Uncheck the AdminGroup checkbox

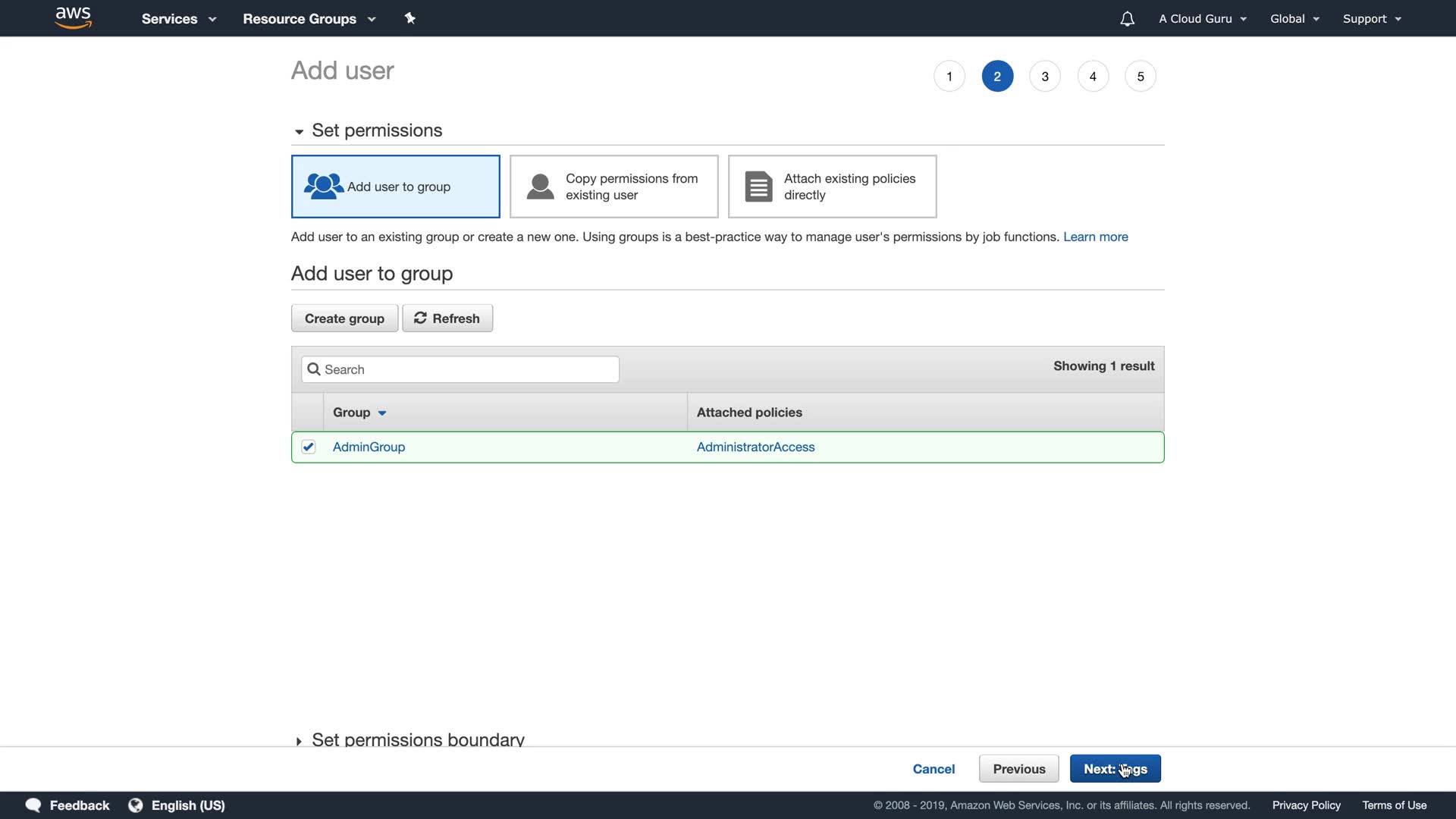pos(308,447)
